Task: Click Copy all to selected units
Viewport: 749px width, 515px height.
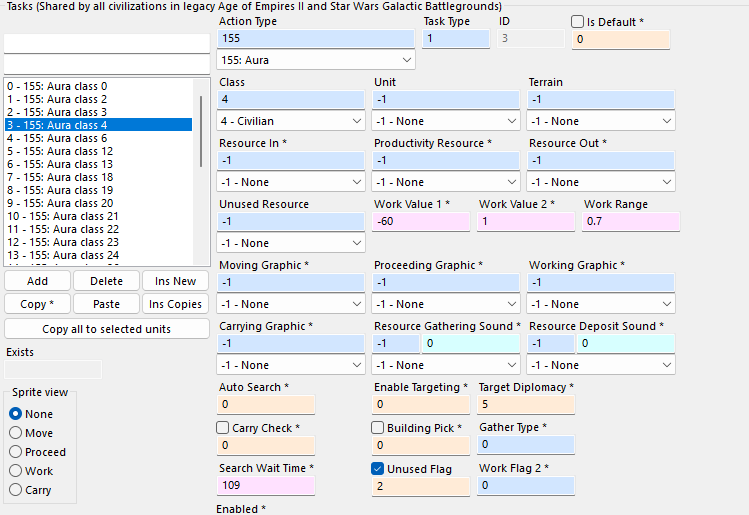Action: pos(107,329)
